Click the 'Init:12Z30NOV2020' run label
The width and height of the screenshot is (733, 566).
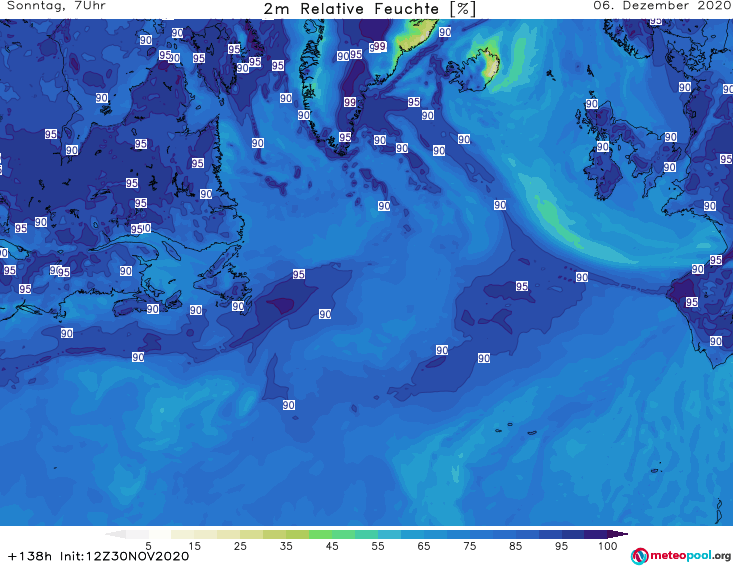click(x=124, y=556)
